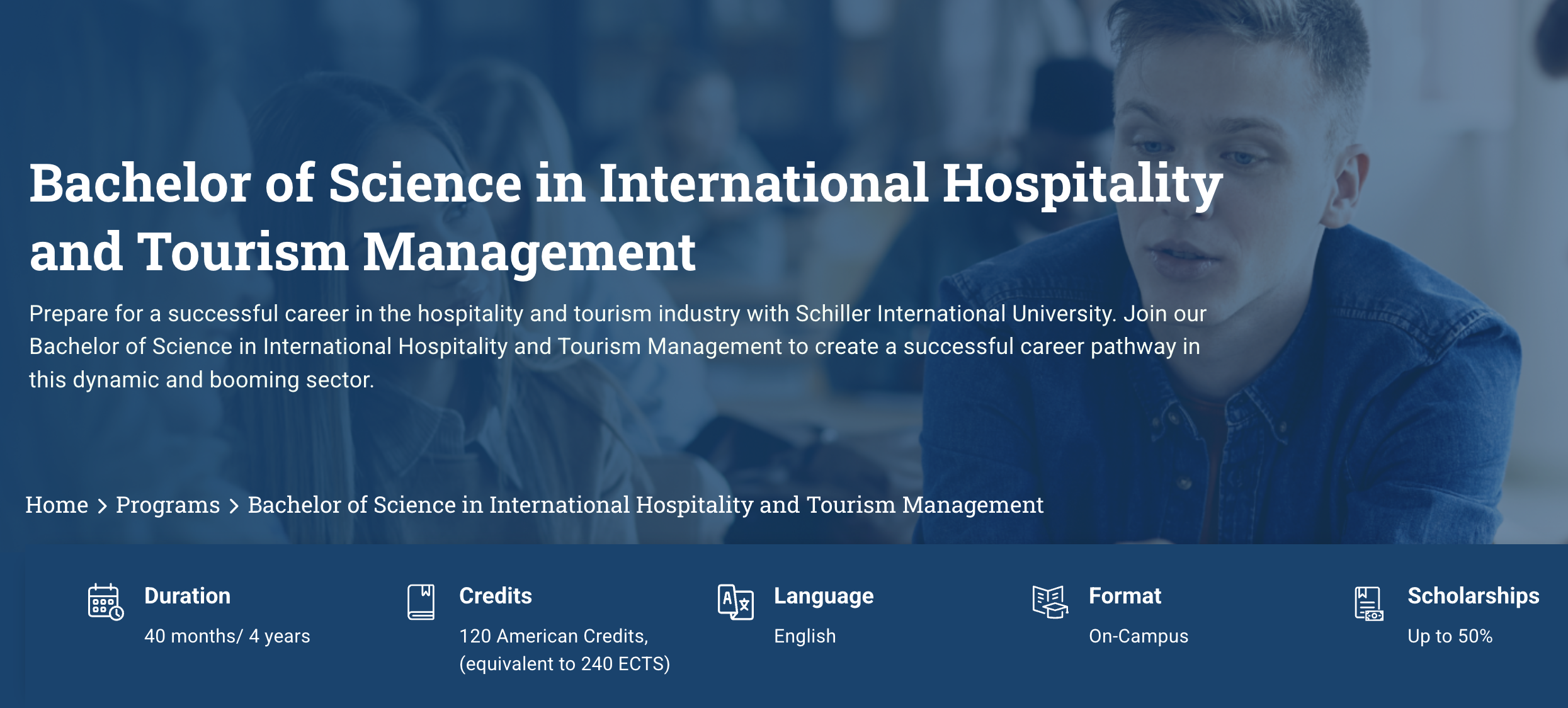The image size is (1568, 708).
Task: Click the "On-Campus" format text
Action: click(x=1139, y=636)
